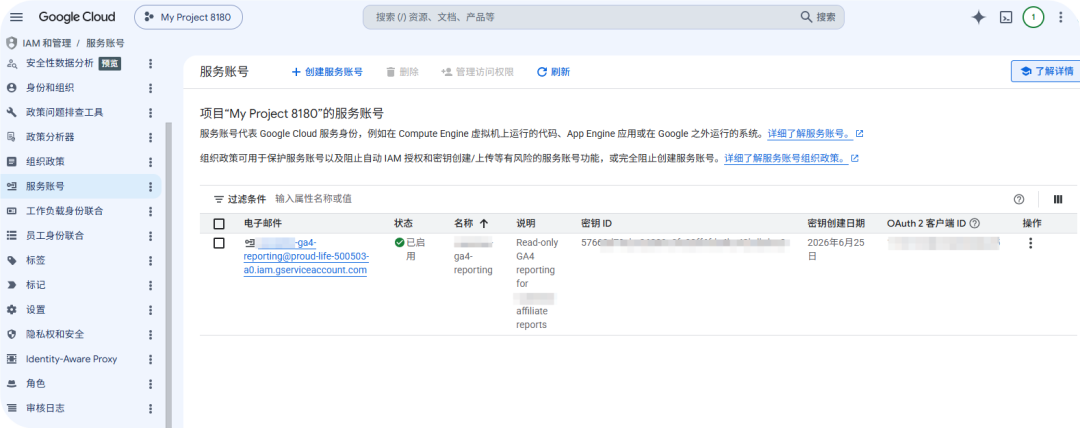Click pin dots beside 身份和组织

coord(151,88)
